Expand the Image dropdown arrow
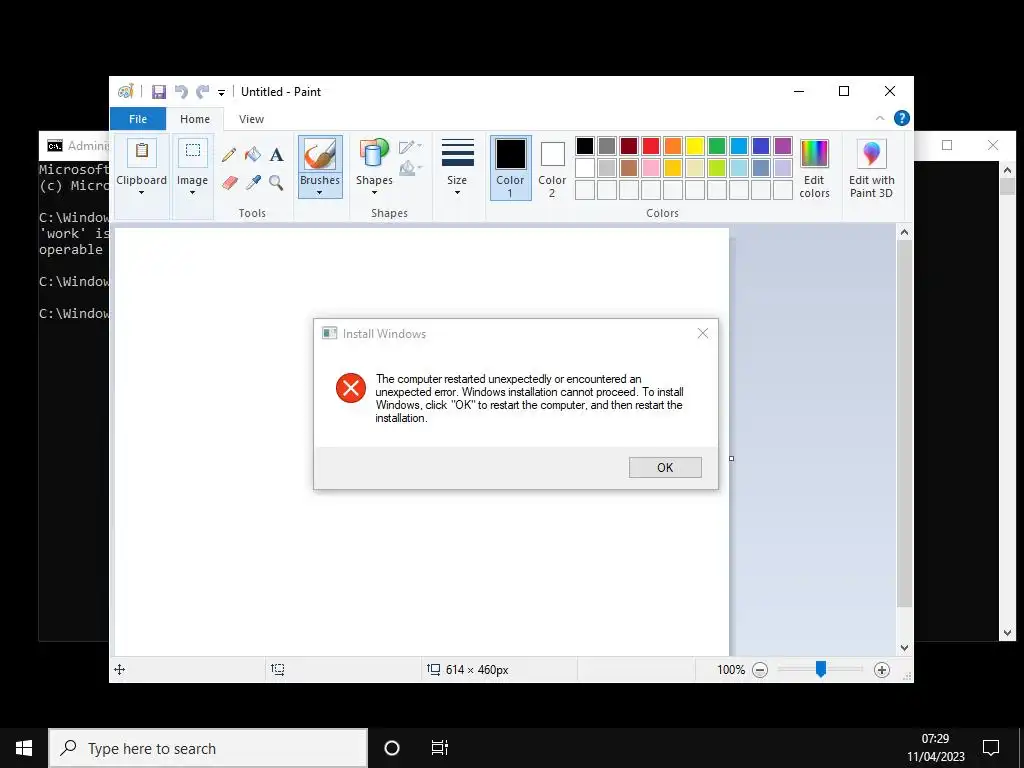 [192, 193]
